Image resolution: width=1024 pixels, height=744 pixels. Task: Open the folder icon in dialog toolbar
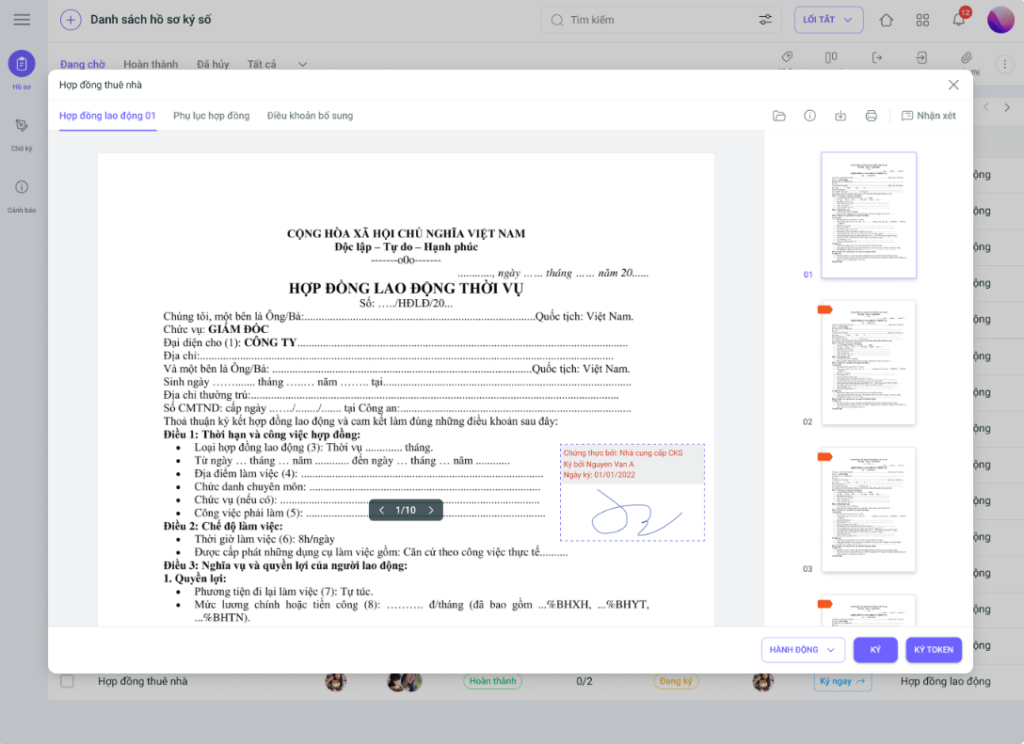coord(779,116)
